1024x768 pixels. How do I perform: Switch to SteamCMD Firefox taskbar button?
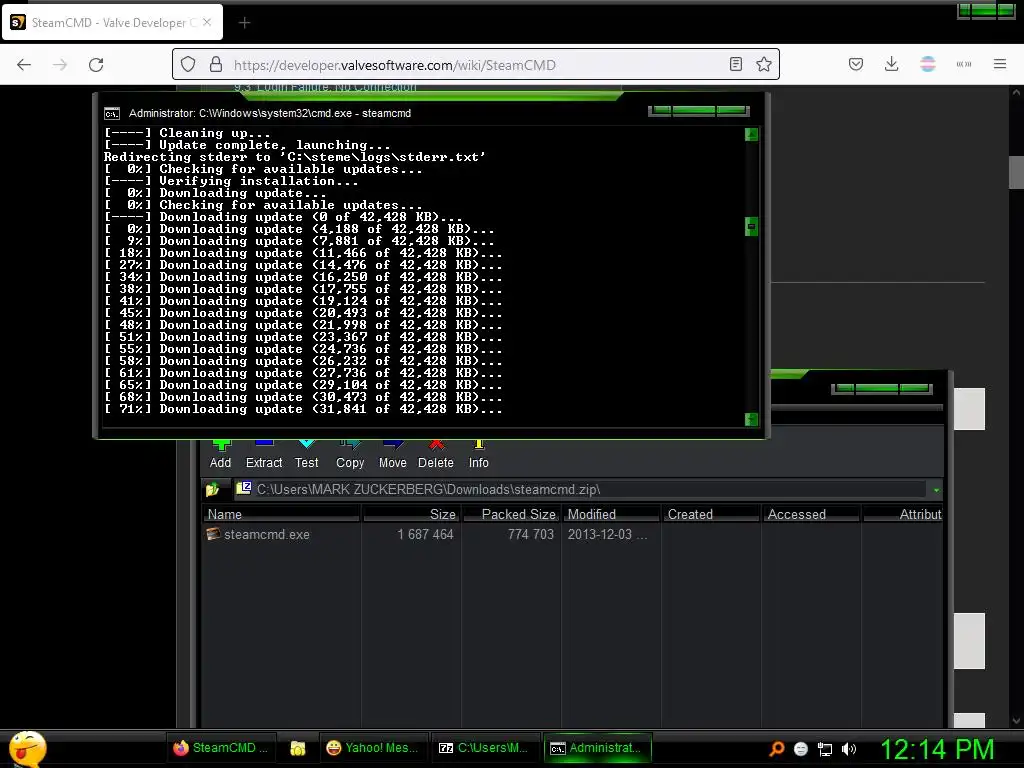point(221,748)
